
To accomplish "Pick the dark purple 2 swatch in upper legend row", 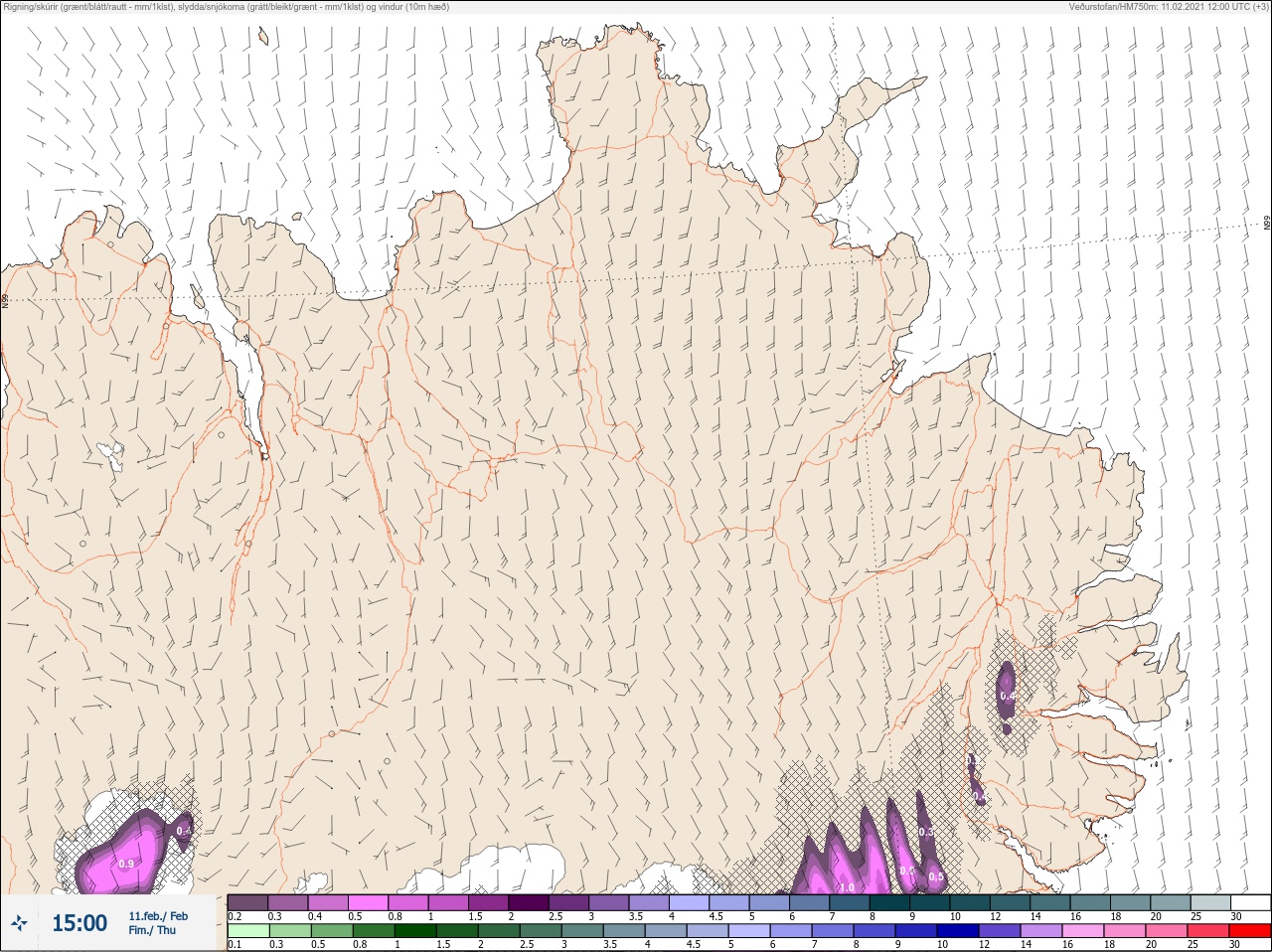I will click(x=529, y=902).
